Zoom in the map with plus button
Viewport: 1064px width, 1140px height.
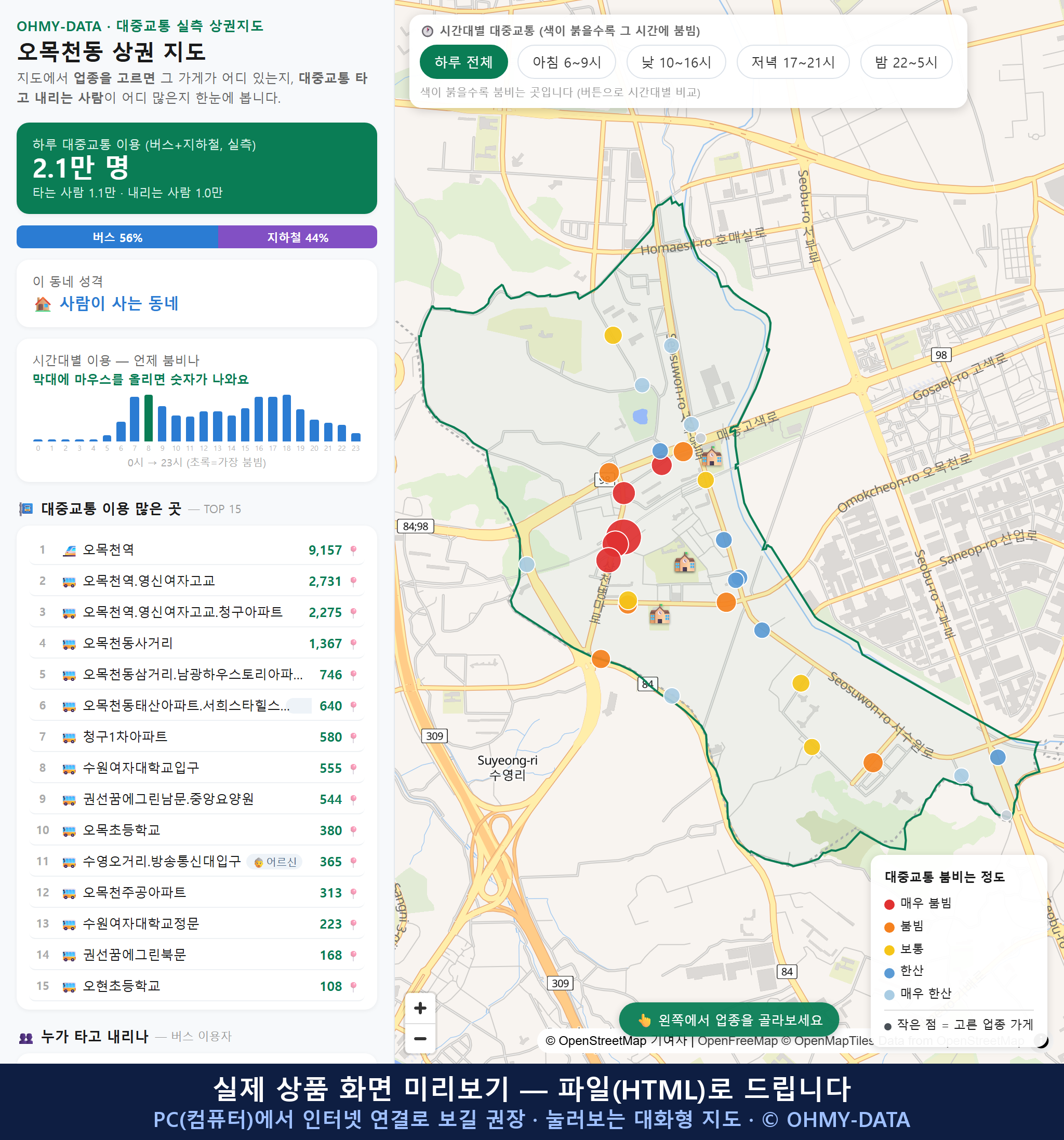(420, 1008)
